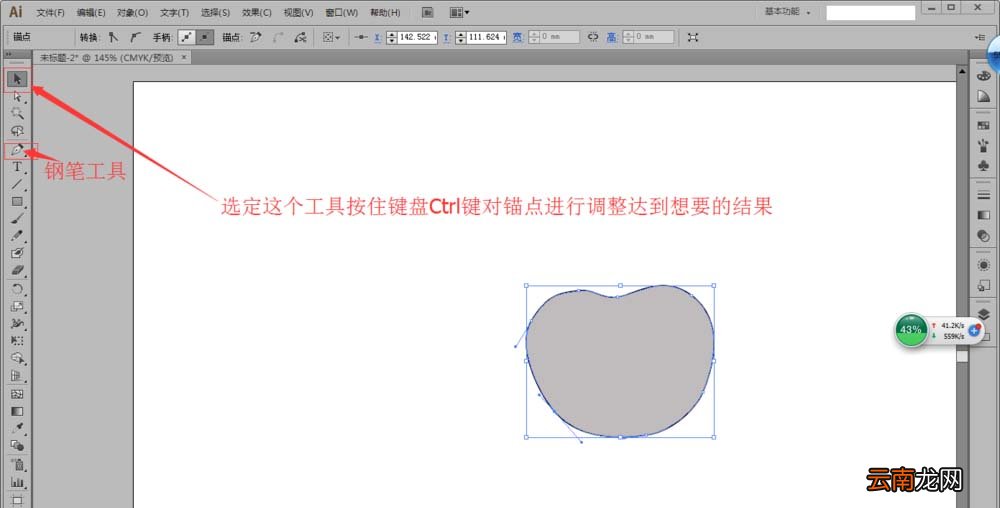Open the Swatches panel icon

coord(983,126)
